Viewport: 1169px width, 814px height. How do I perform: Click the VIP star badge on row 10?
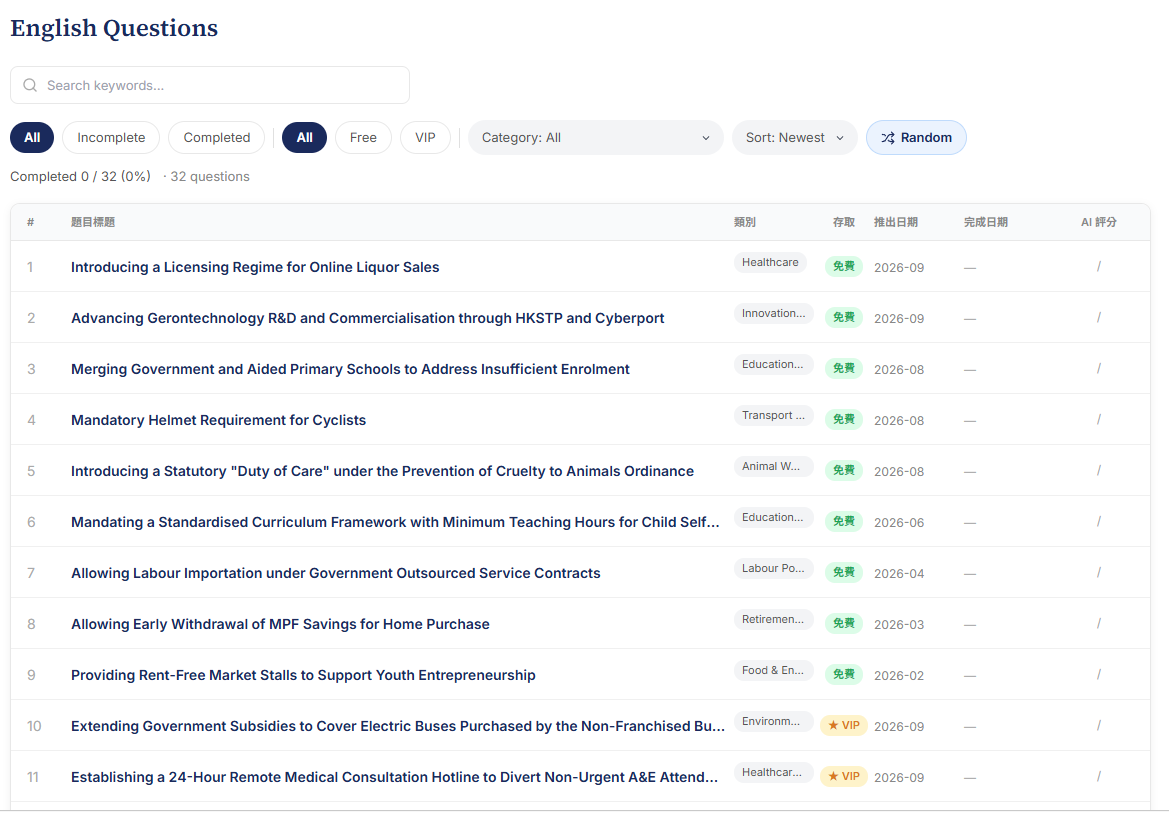(x=843, y=725)
